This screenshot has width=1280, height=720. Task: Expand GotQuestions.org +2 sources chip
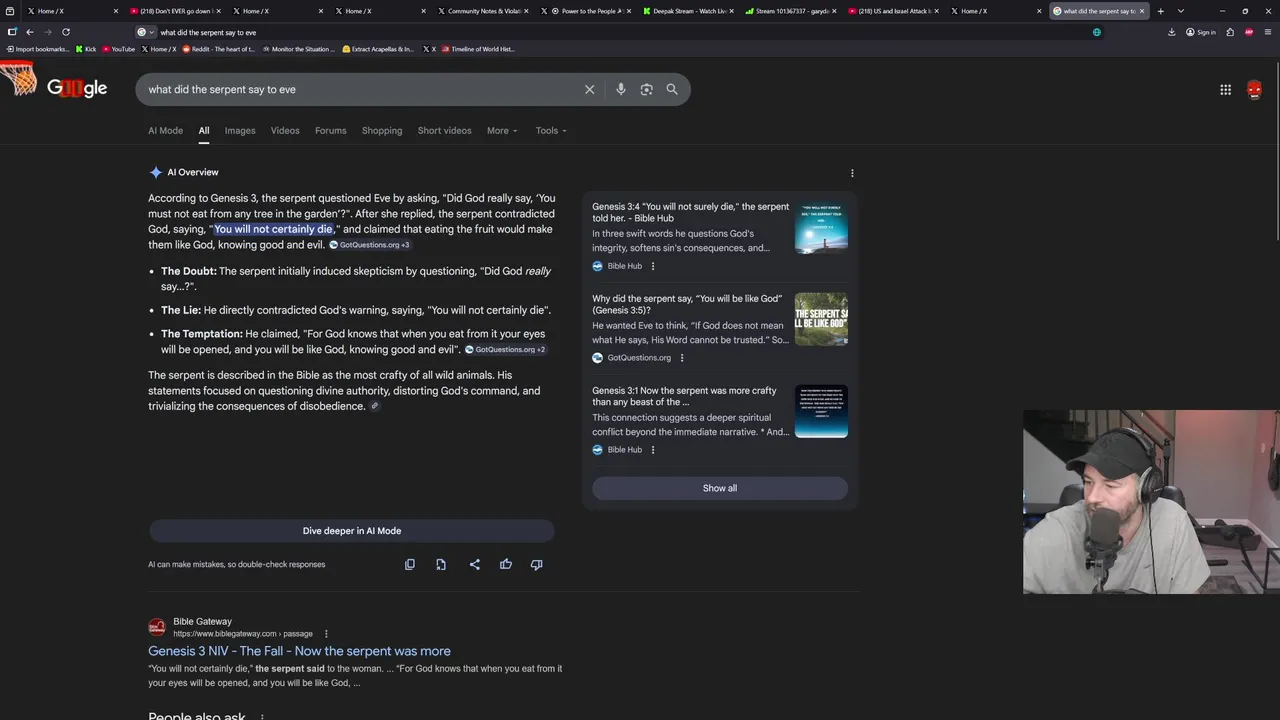pyautogui.click(x=506, y=350)
